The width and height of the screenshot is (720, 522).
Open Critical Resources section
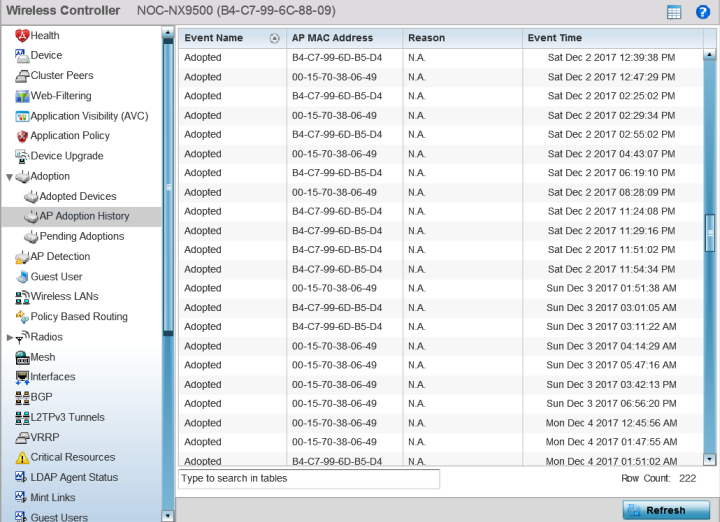tap(73, 457)
